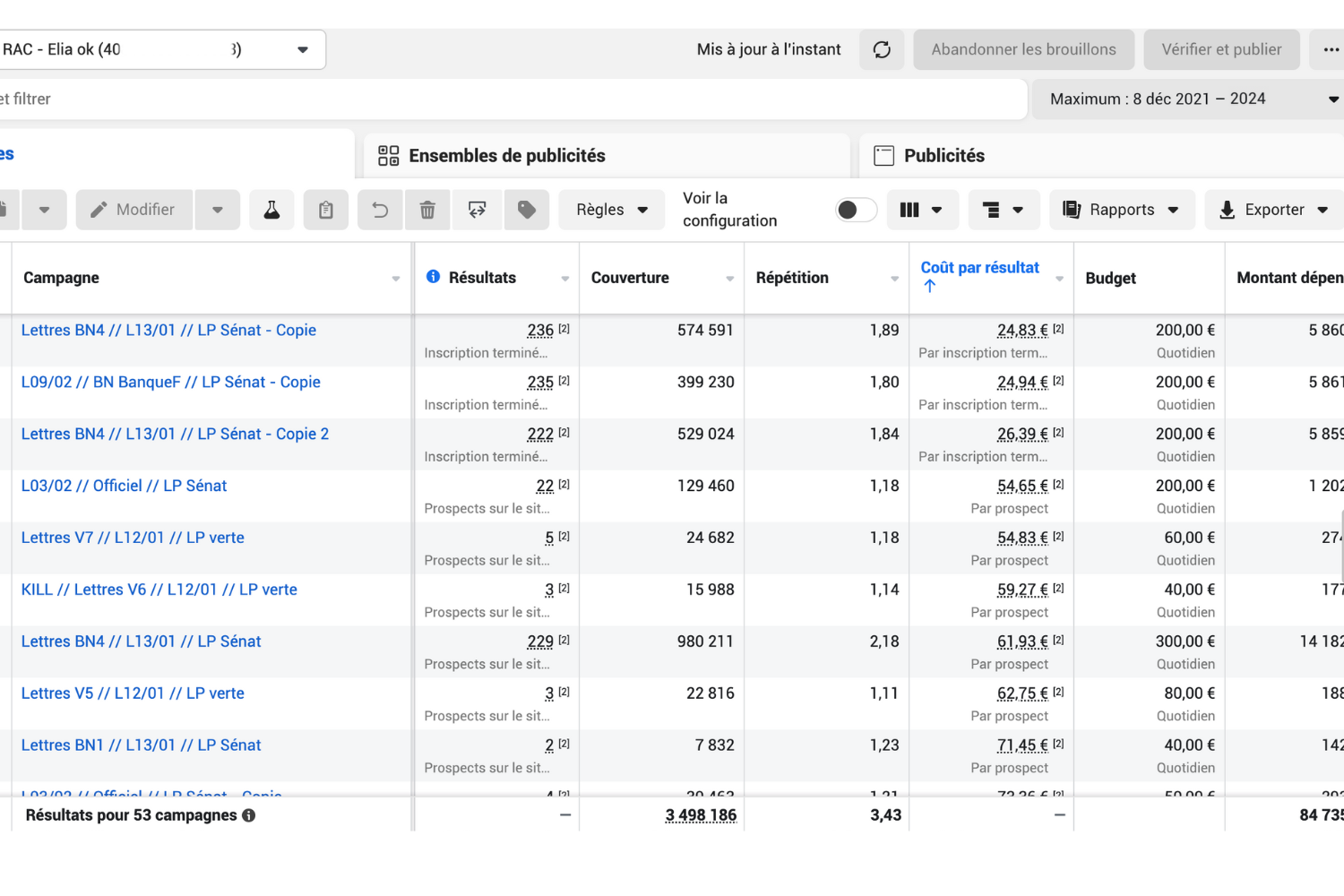The height and width of the screenshot is (896, 1344).
Task: Click the Exporter button
Action: 1273,210
